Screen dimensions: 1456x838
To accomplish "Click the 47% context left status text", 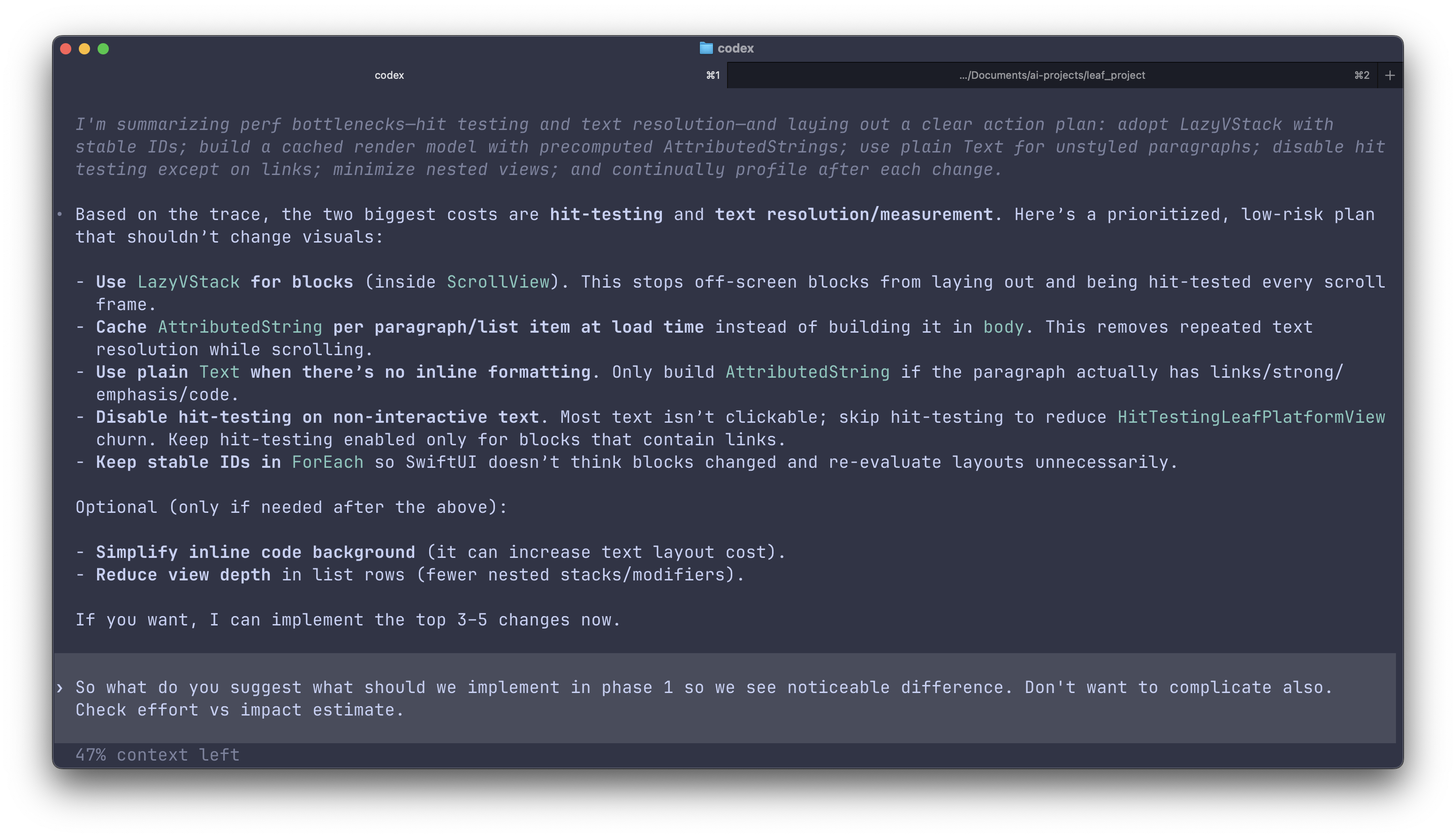I will 157,754.
